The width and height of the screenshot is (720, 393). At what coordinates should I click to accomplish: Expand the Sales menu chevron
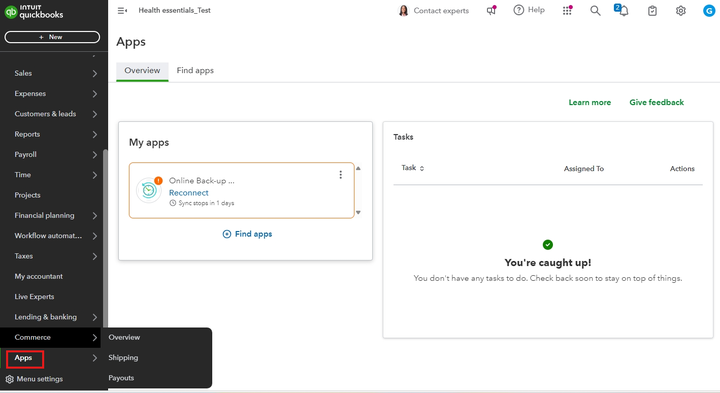tap(95, 73)
